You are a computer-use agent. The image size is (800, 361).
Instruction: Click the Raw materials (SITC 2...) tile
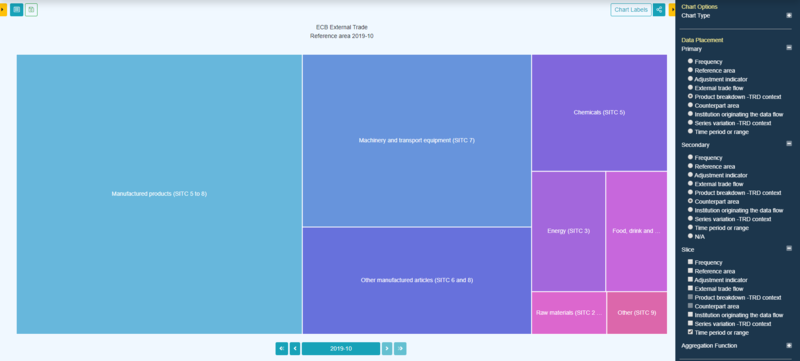[x=569, y=313]
